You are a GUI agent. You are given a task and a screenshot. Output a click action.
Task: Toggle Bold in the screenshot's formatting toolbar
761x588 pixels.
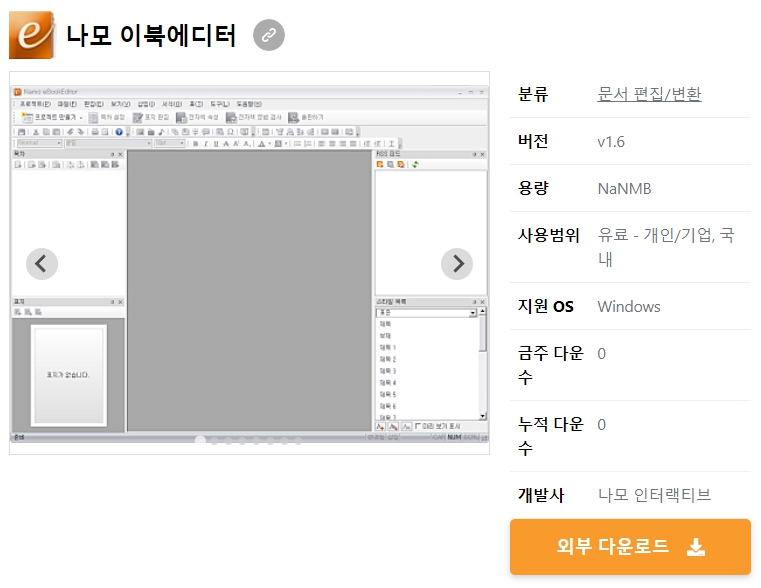coord(196,144)
